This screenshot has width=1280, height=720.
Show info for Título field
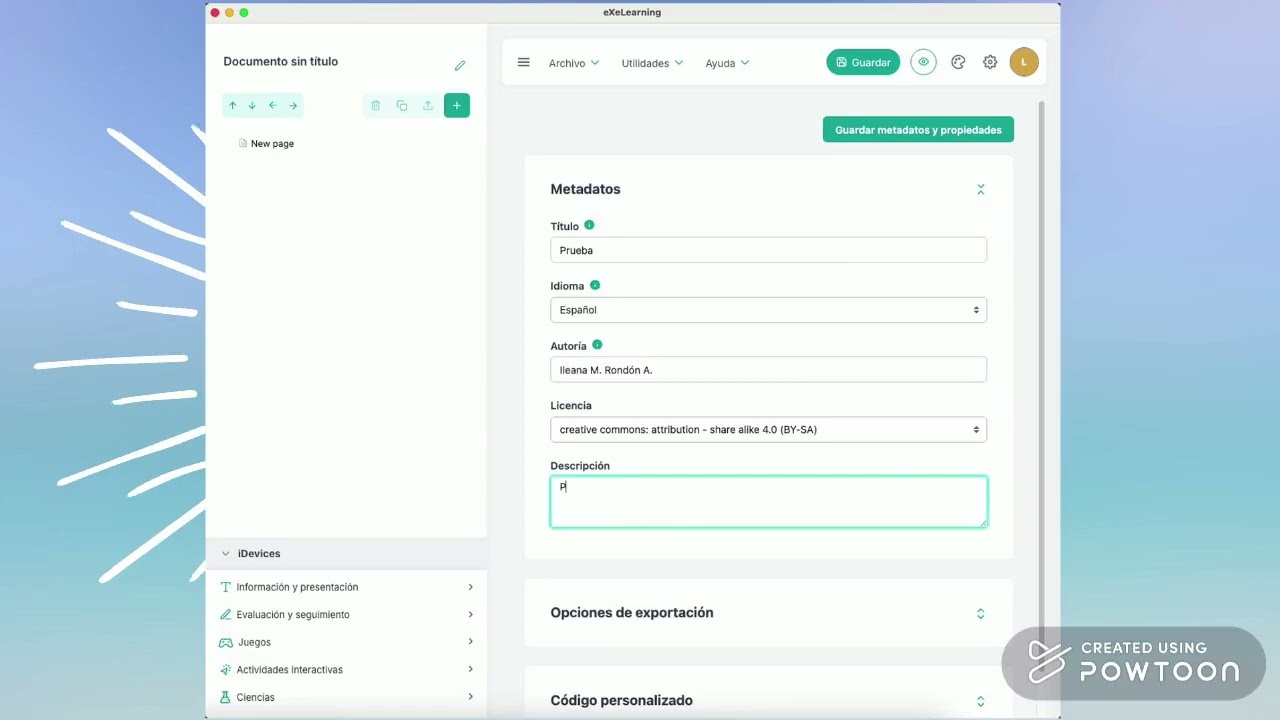[589, 225]
